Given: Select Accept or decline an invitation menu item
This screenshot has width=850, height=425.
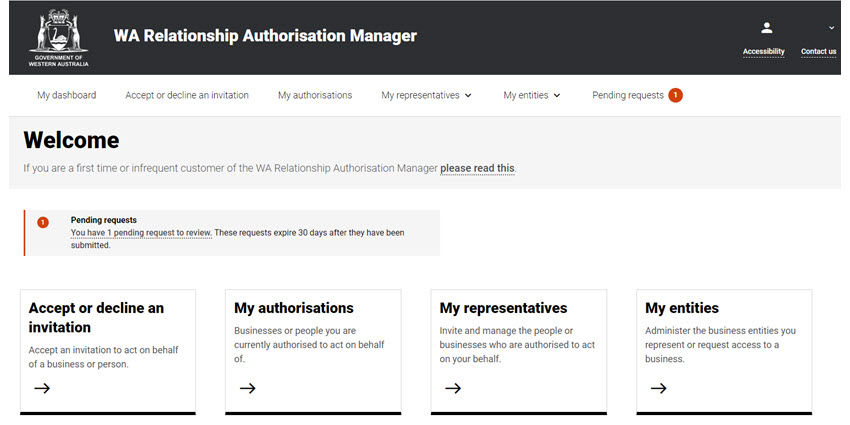Looking at the screenshot, I should click(x=187, y=95).
